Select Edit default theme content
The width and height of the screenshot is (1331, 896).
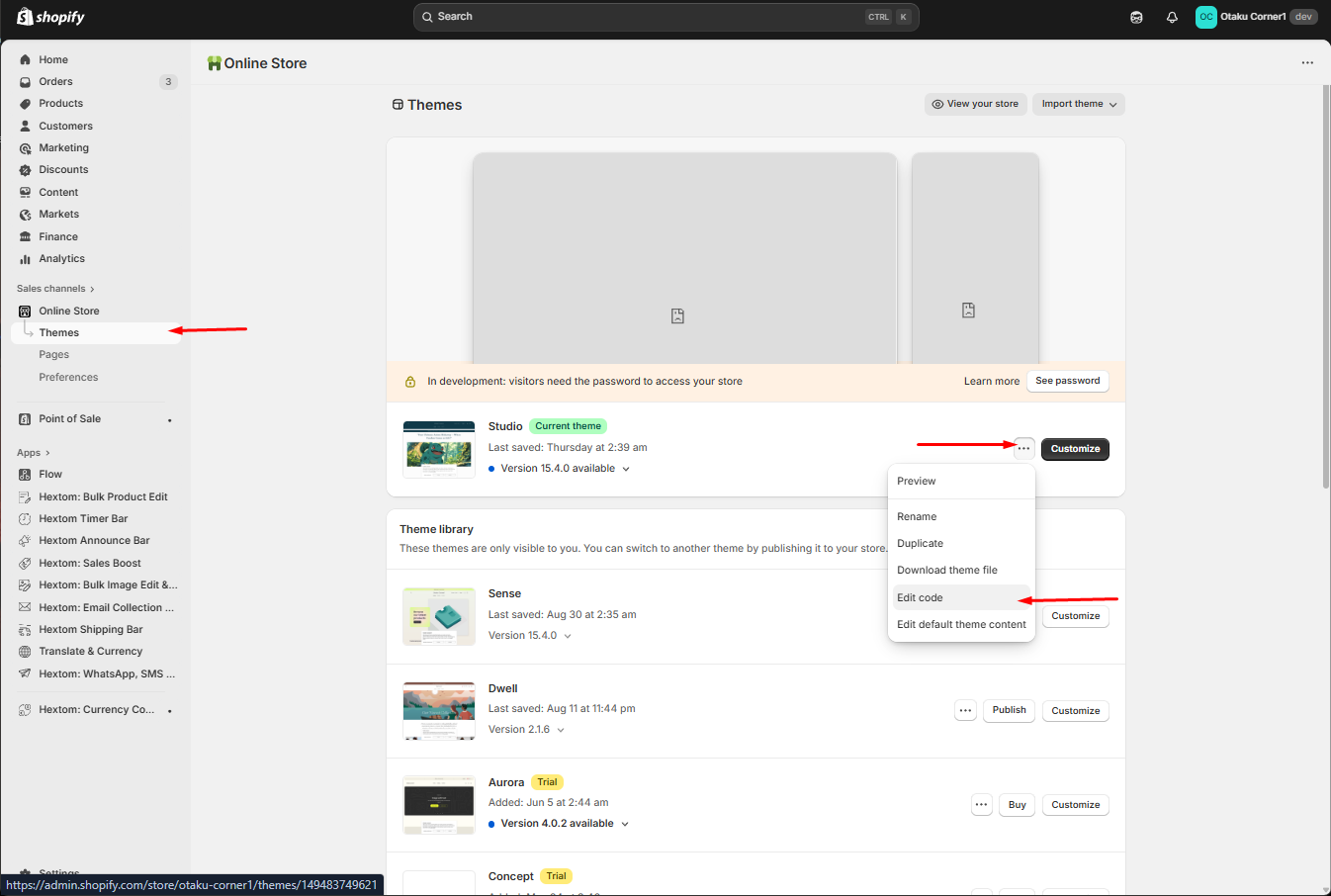click(961, 625)
